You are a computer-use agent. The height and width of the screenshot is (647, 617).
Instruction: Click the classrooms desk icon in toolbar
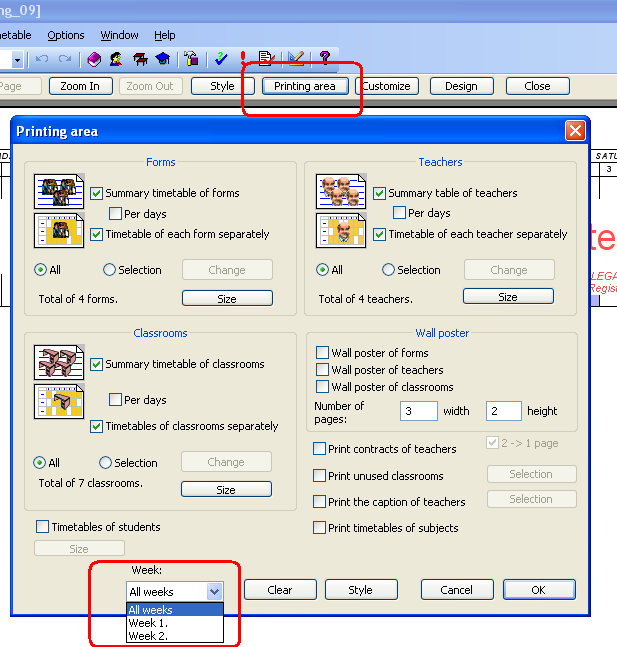pos(139,59)
